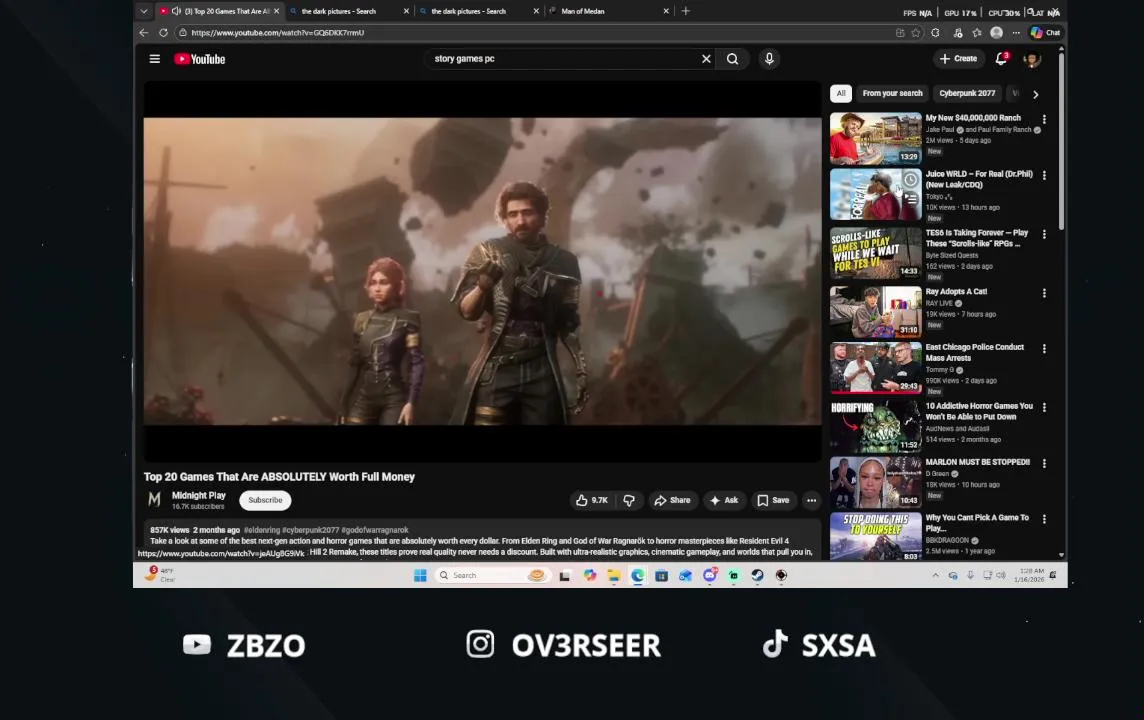Image resolution: width=1144 pixels, height=720 pixels.
Task: Open Why You Cant Pick A Game thumbnail
Action: pyautogui.click(x=876, y=537)
